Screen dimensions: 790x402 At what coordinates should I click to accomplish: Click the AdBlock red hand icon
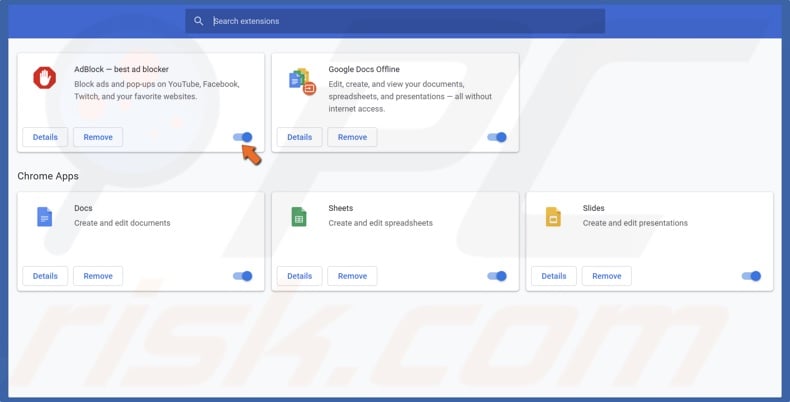(44, 78)
